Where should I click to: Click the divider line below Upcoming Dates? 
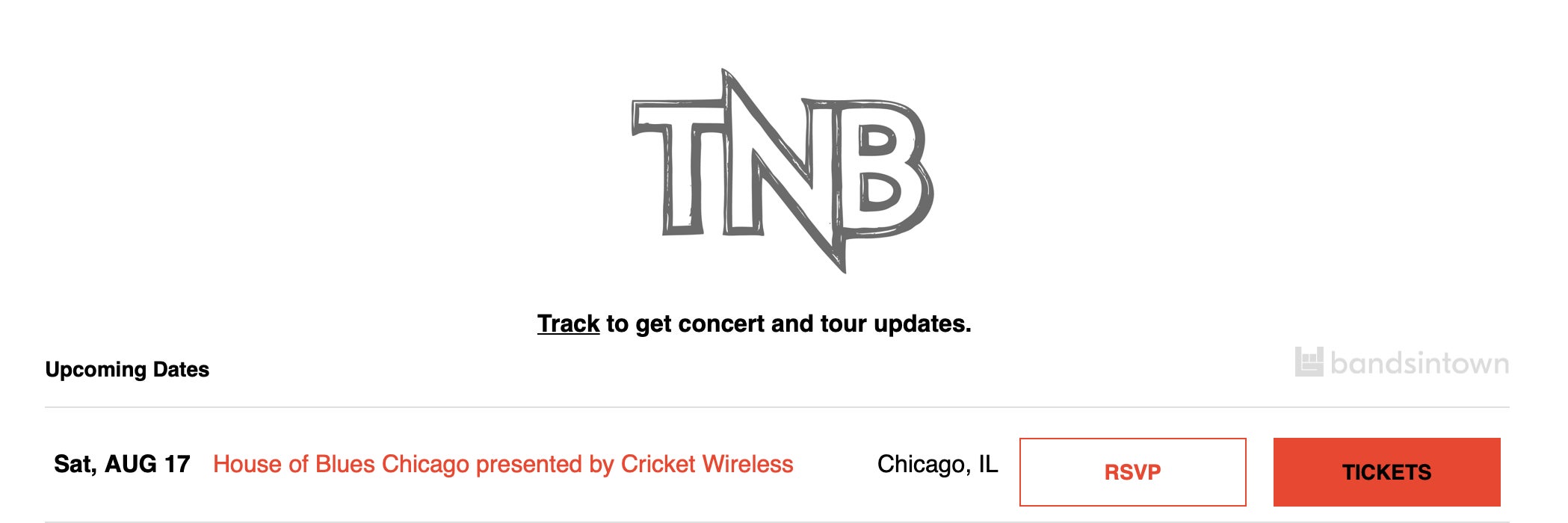[x=777, y=407]
